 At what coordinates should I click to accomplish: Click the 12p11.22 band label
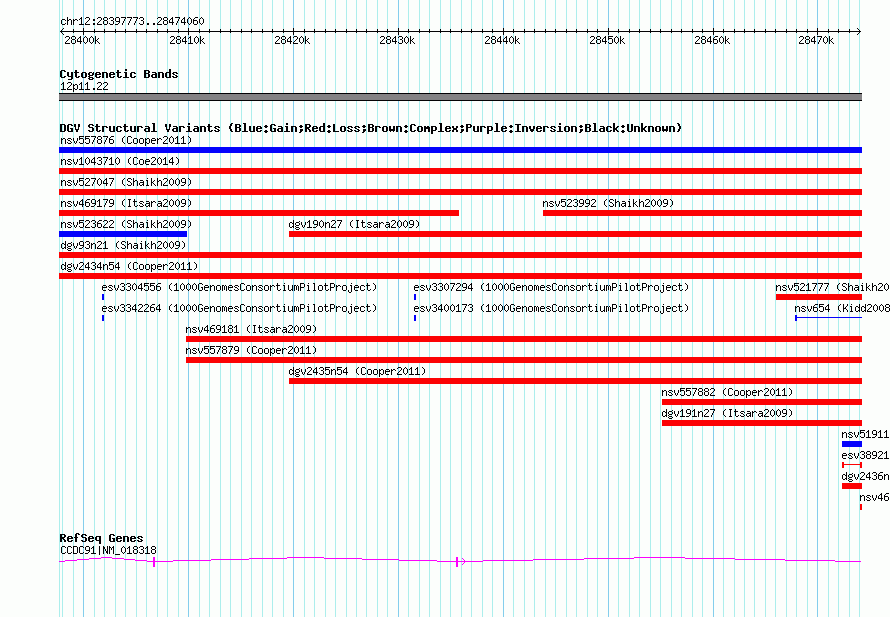84,86
